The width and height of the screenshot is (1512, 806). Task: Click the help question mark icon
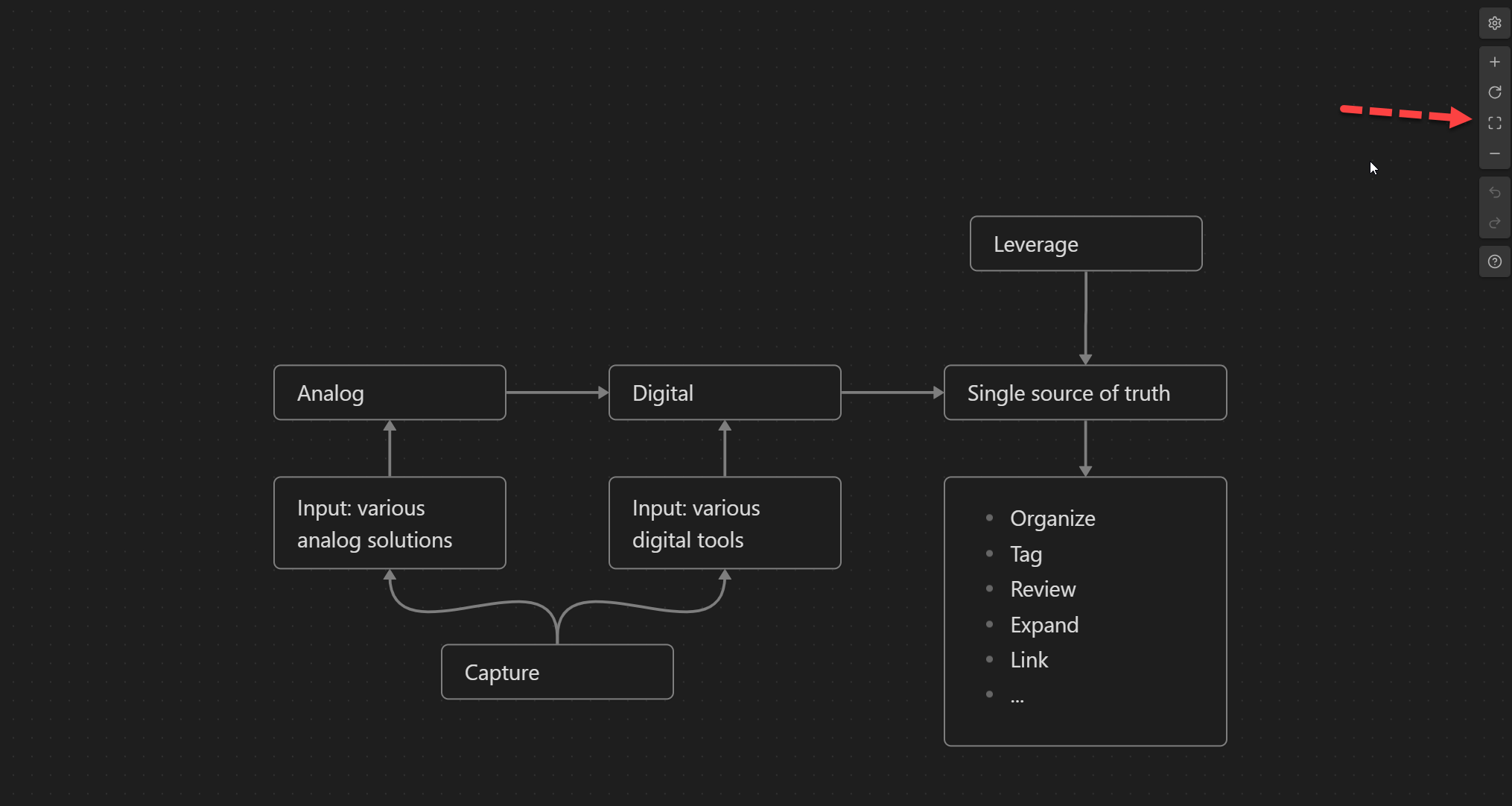pyautogui.click(x=1494, y=261)
